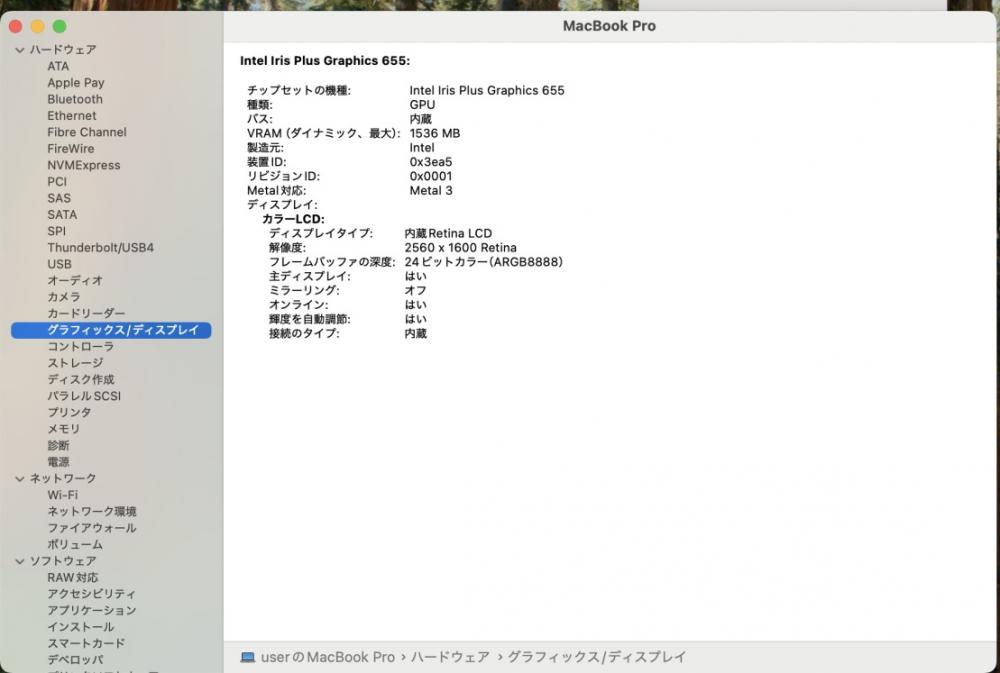This screenshot has width=1000, height=673.
Task: Click the ミラーリング value オフ
Action: pyautogui.click(x=415, y=290)
